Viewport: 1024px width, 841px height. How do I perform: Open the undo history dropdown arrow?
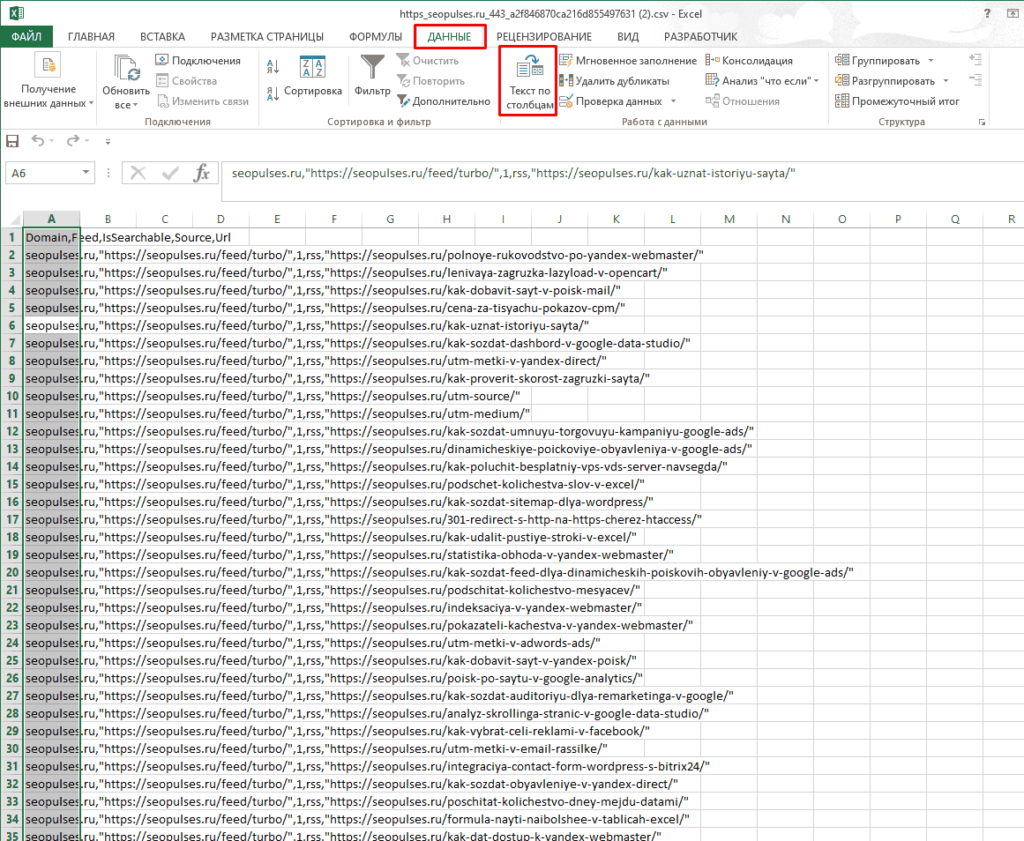pos(52,141)
